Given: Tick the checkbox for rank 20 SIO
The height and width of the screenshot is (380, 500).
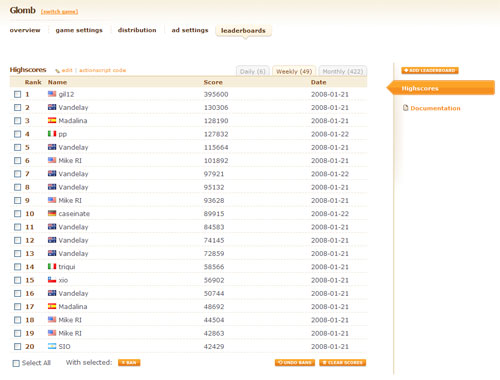Looking at the screenshot, I should [17, 346].
